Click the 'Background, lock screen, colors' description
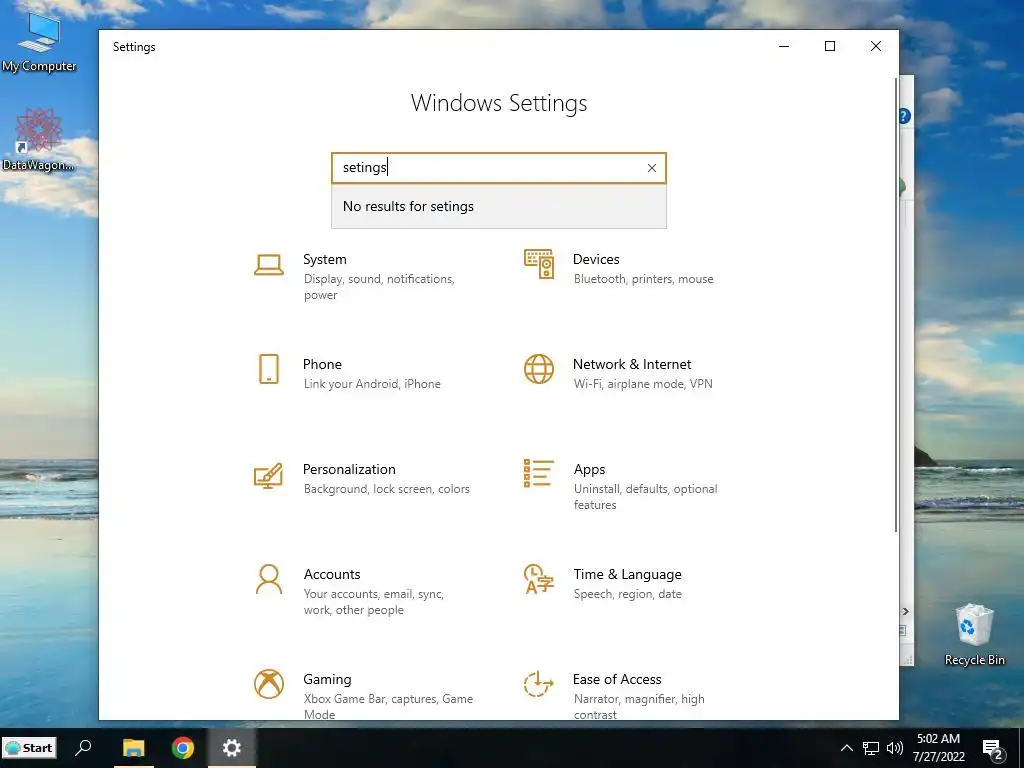Image resolution: width=1024 pixels, height=768 pixels. [387, 489]
